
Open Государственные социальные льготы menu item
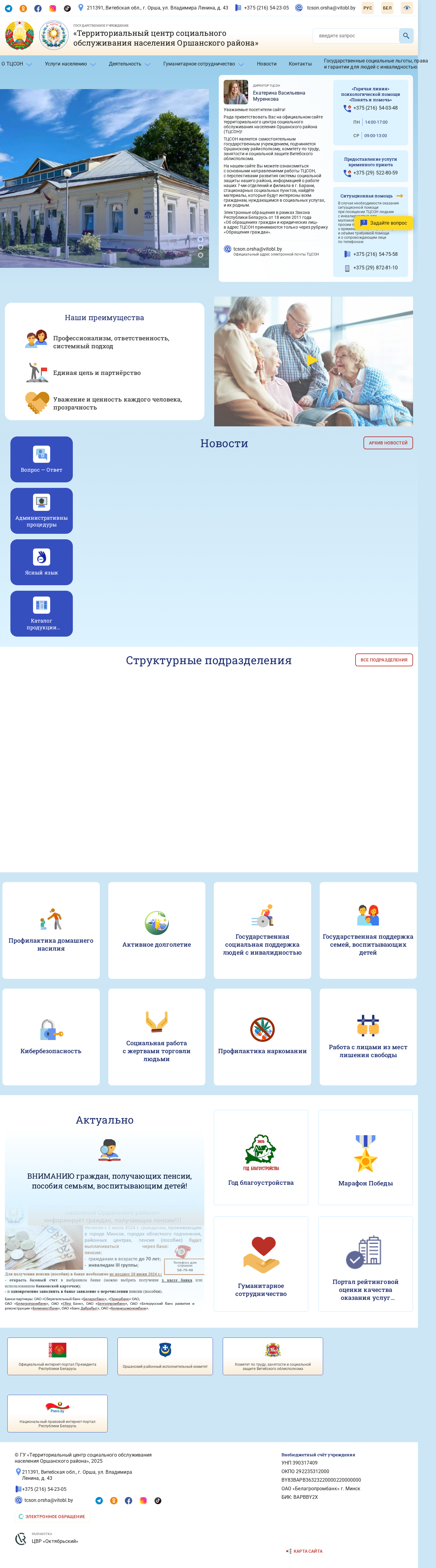coord(375,64)
